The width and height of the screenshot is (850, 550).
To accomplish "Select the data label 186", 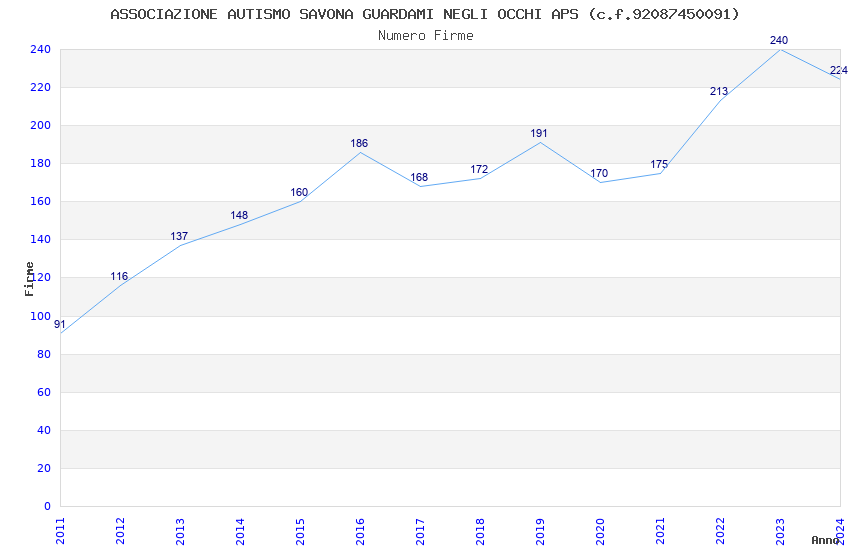I will pos(359,143).
